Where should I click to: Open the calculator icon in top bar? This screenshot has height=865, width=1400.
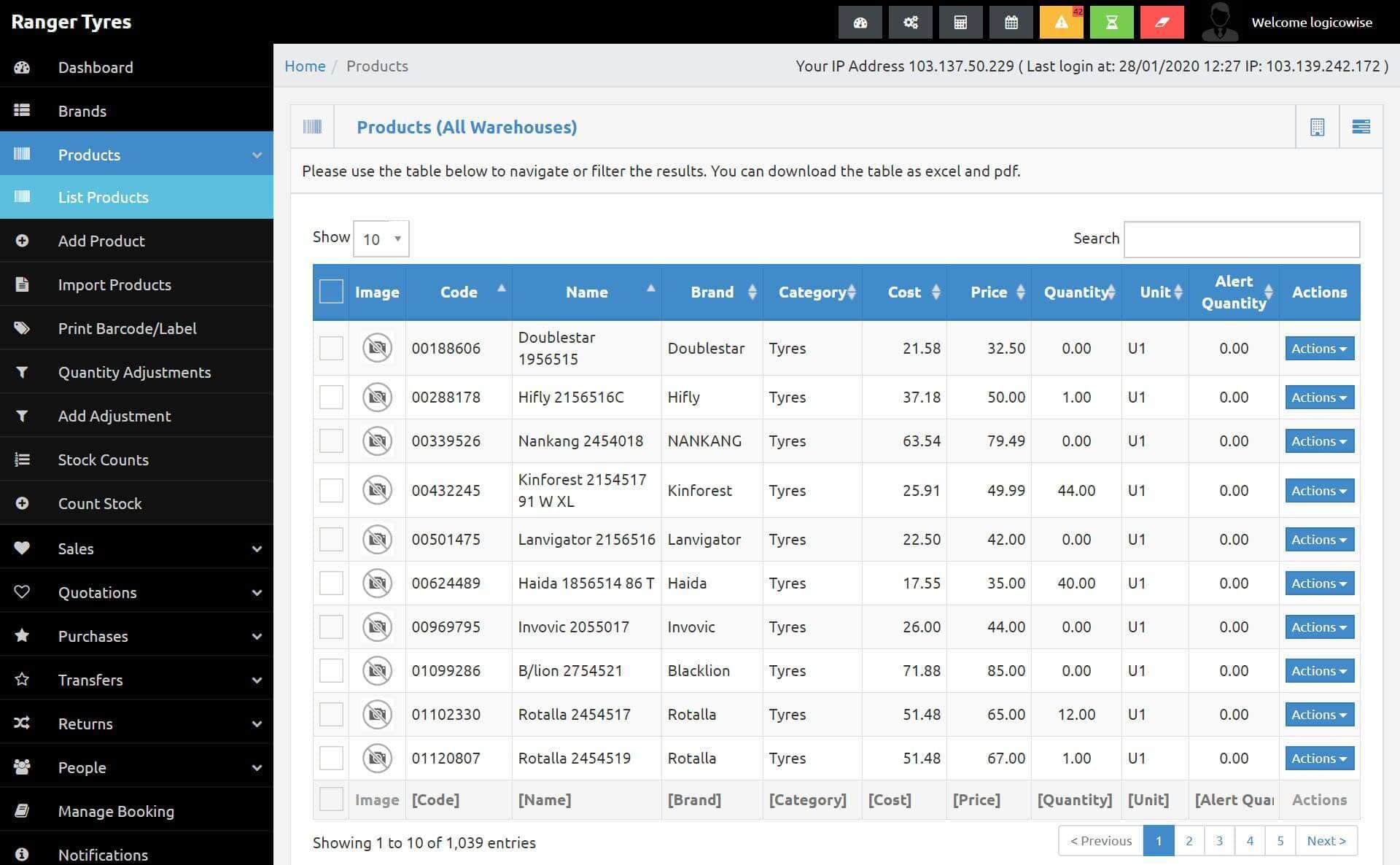(x=960, y=23)
